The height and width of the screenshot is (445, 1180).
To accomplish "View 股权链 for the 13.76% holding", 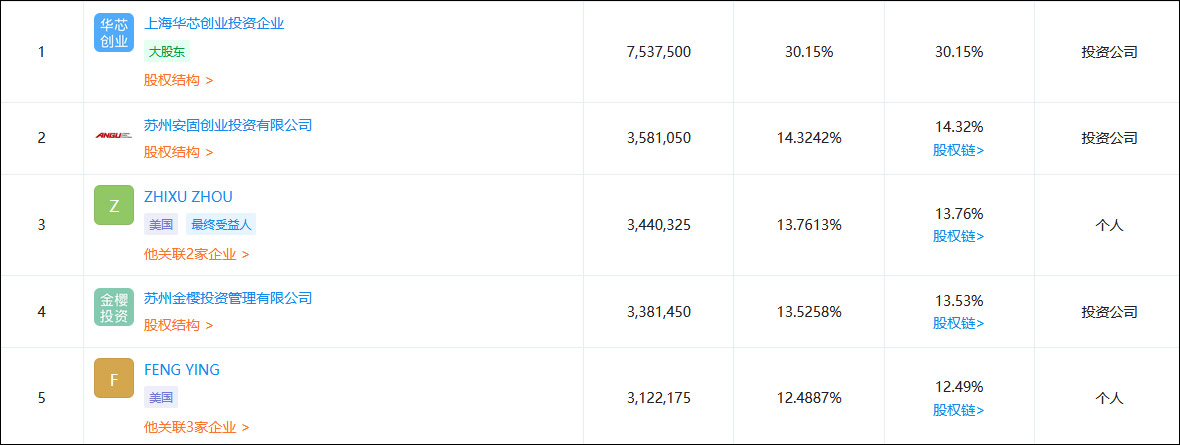I will [958, 236].
